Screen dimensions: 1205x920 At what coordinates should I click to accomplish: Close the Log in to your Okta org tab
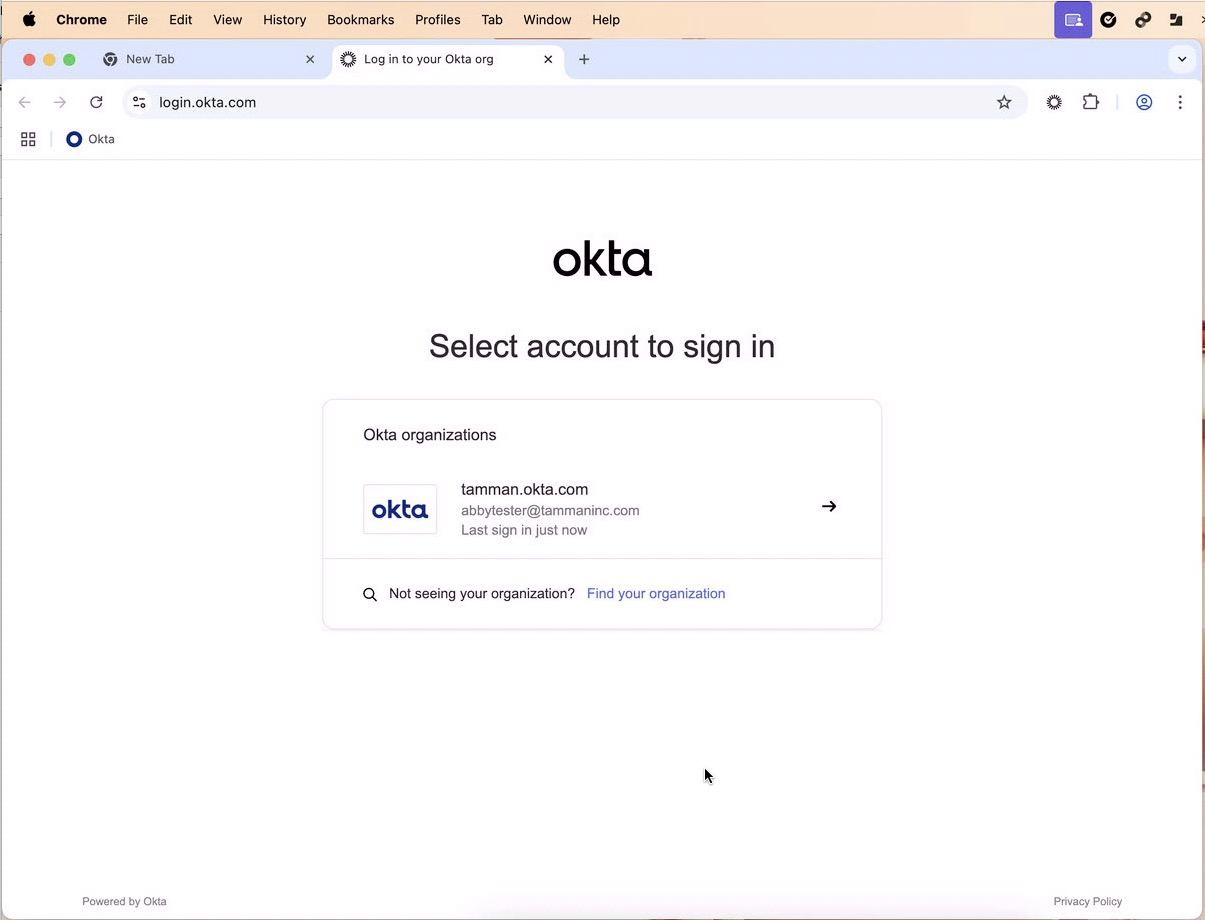click(x=548, y=59)
